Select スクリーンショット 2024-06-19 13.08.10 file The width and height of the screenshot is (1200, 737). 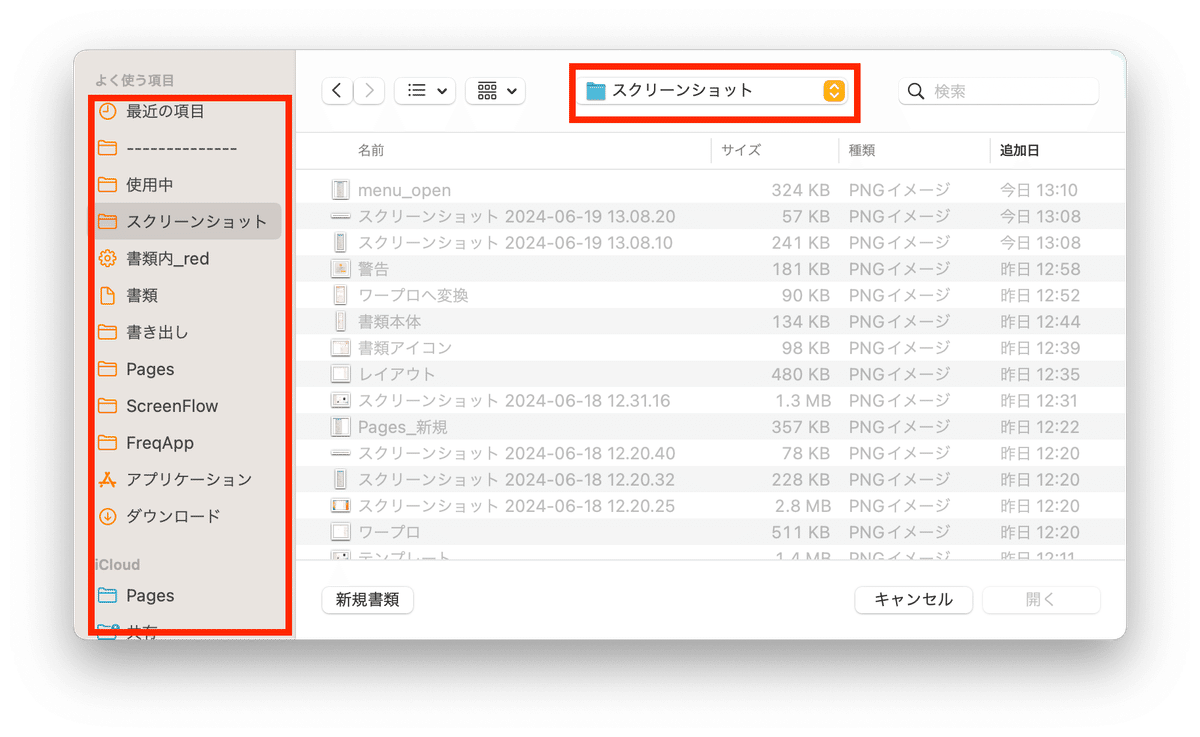tap(710, 243)
